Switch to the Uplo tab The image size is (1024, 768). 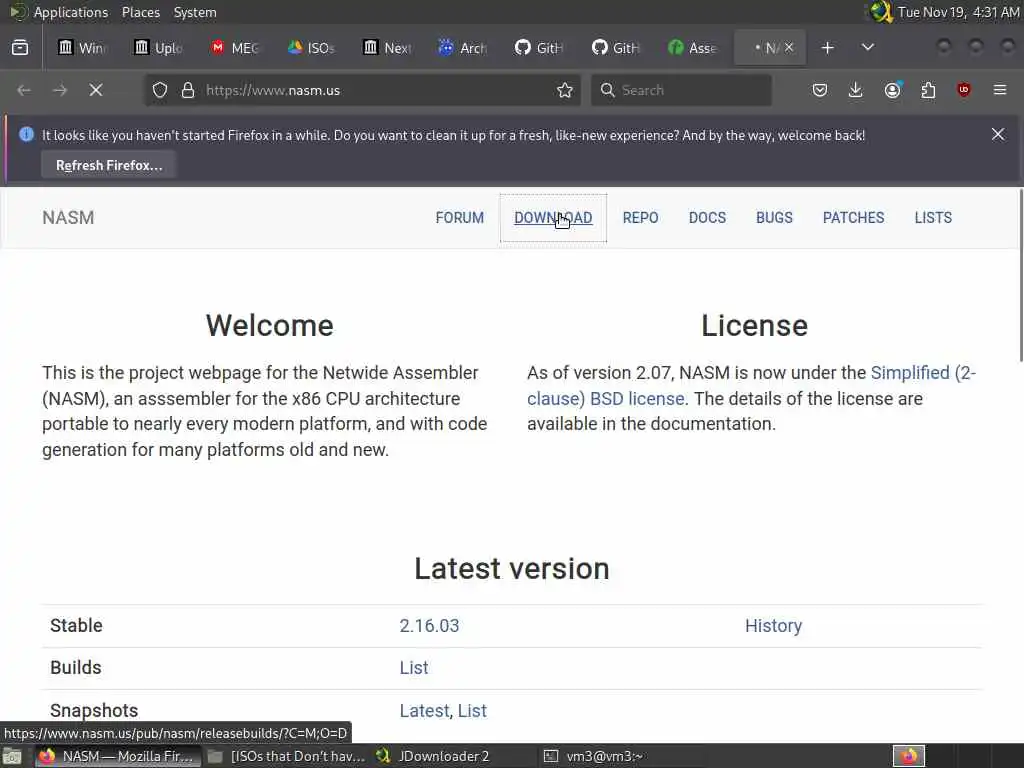(158, 48)
